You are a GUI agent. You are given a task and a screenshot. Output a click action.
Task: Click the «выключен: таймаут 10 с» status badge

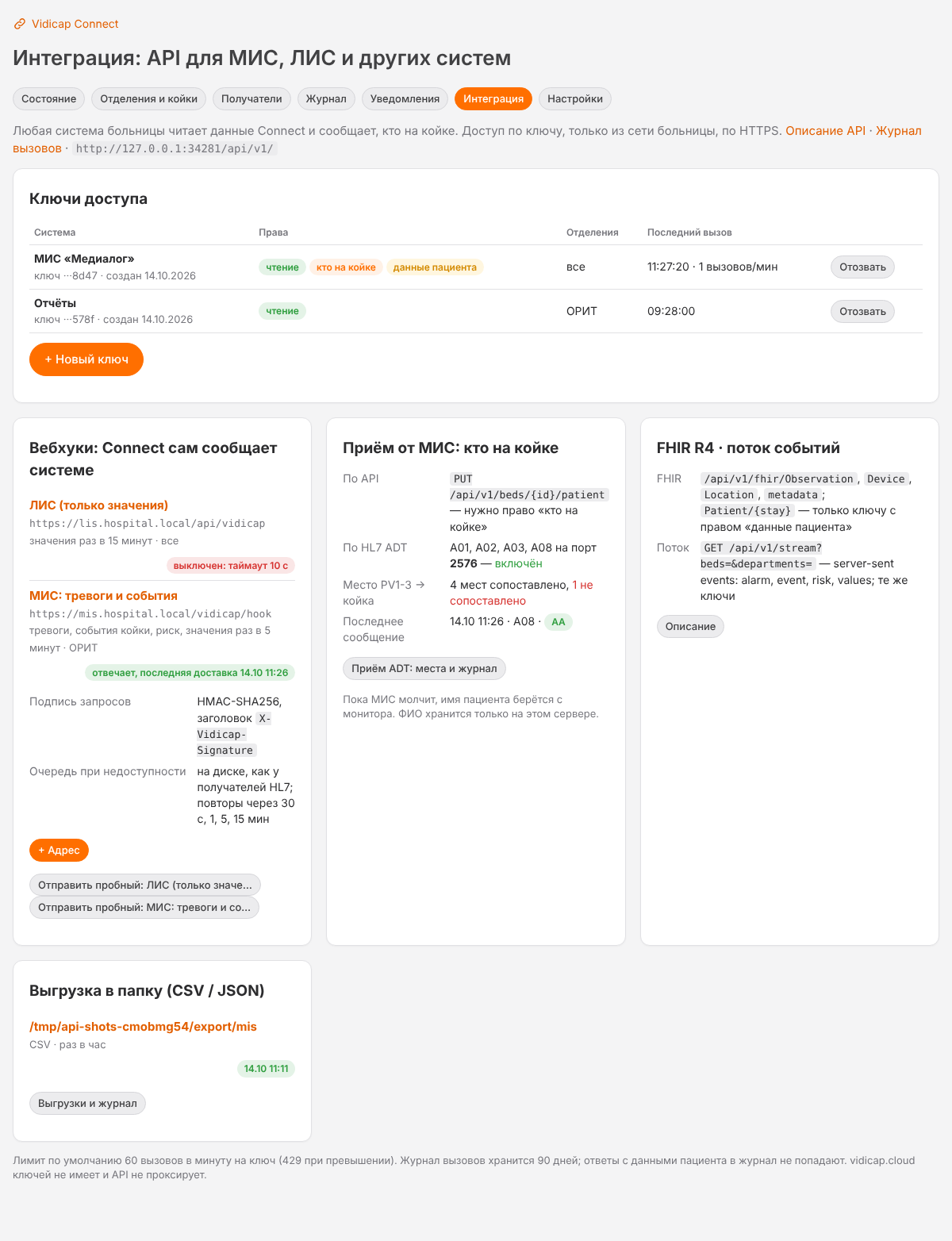(231, 566)
